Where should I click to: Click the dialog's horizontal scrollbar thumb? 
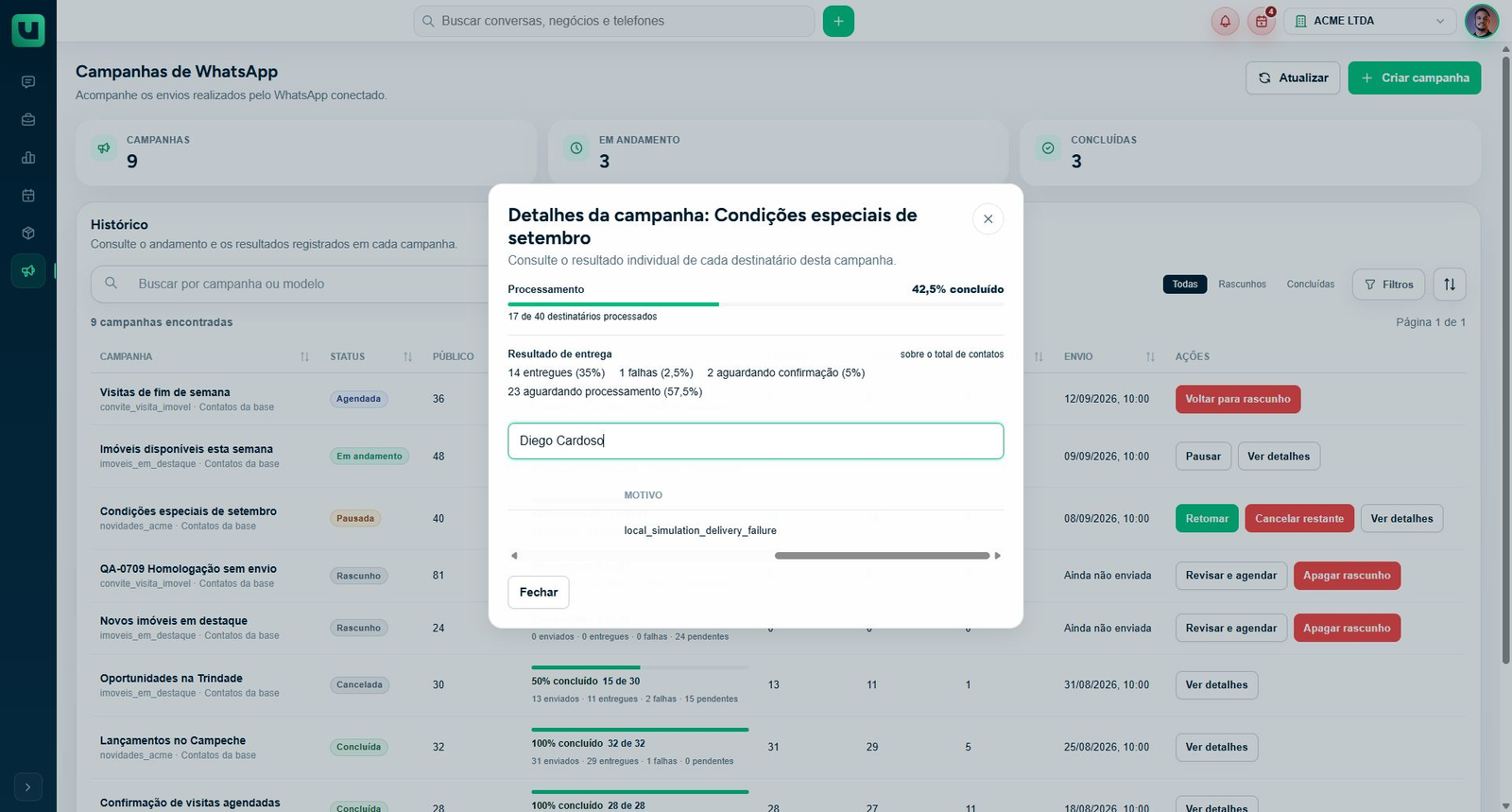pos(882,556)
